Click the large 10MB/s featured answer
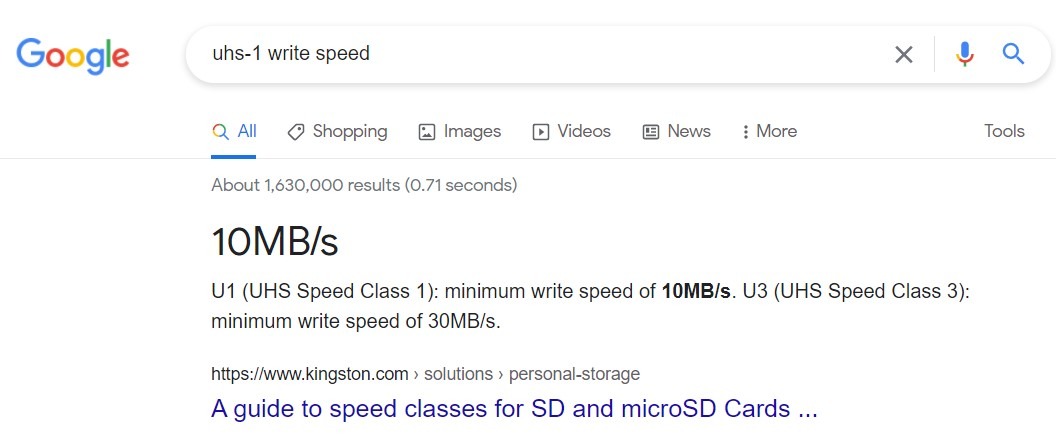 pyautogui.click(x=275, y=242)
